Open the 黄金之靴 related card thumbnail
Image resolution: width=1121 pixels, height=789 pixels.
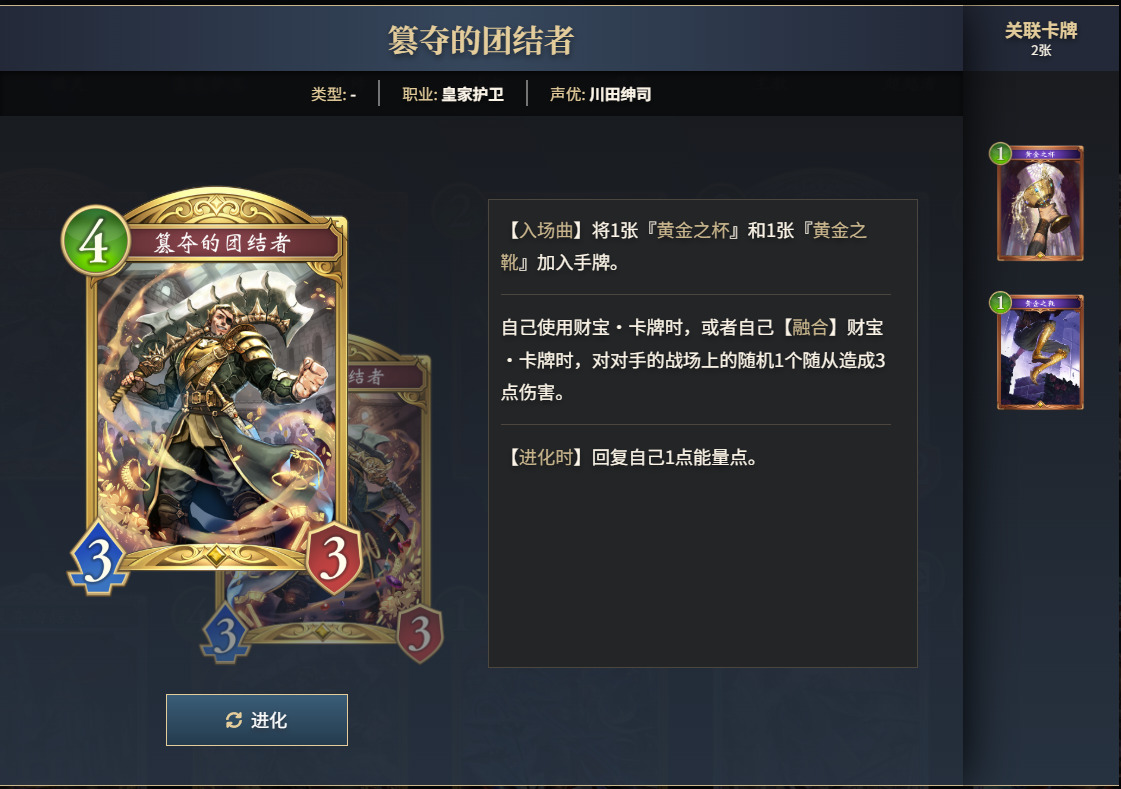[x=1039, y=352]
